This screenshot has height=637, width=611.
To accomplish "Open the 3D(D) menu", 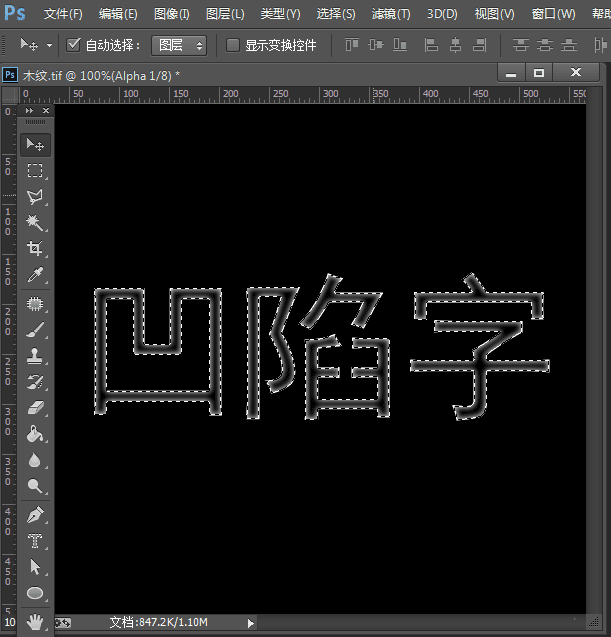I will 442,14.
